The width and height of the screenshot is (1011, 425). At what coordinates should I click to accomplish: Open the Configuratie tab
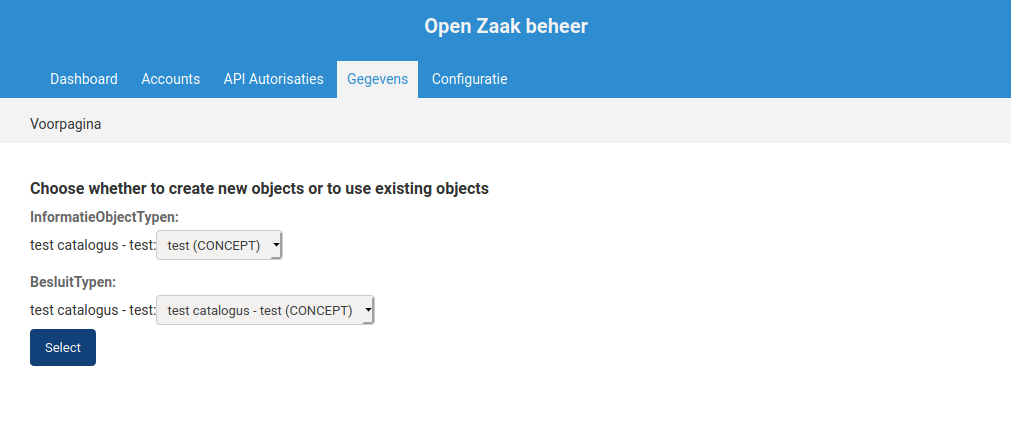(x=469, y=79)
